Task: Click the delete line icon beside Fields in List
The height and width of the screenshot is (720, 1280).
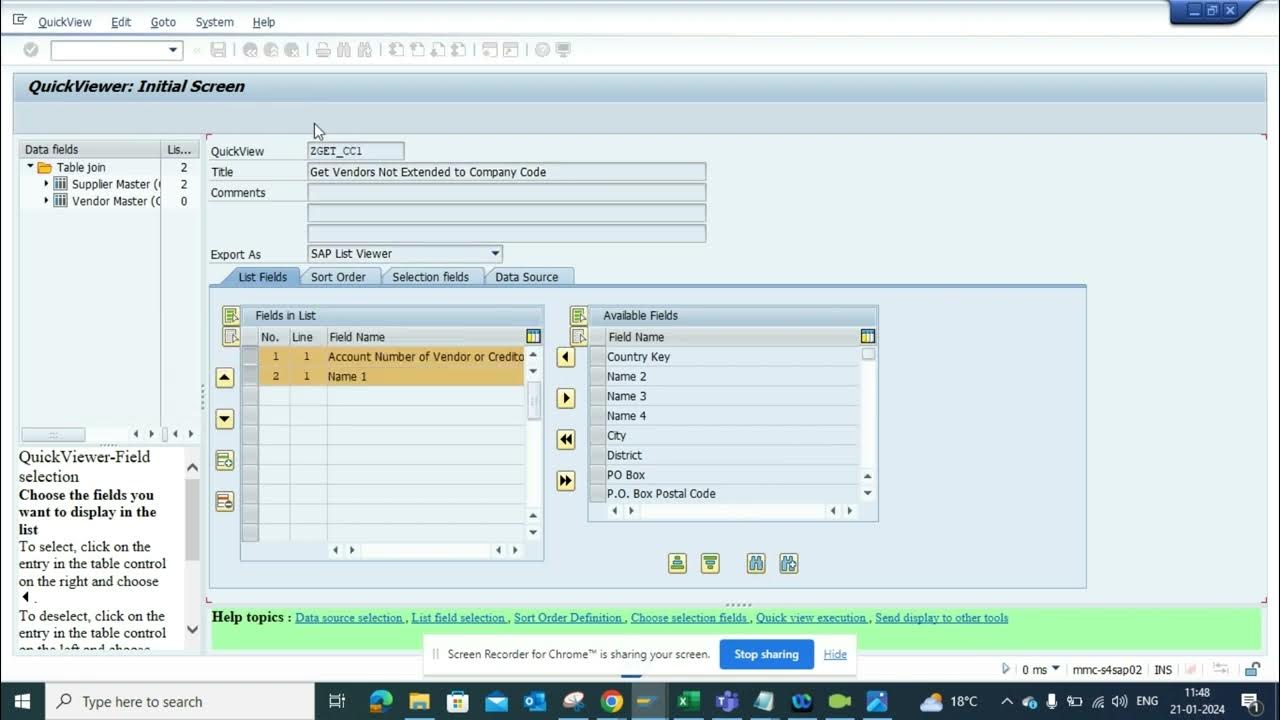Action: [225, 501]
